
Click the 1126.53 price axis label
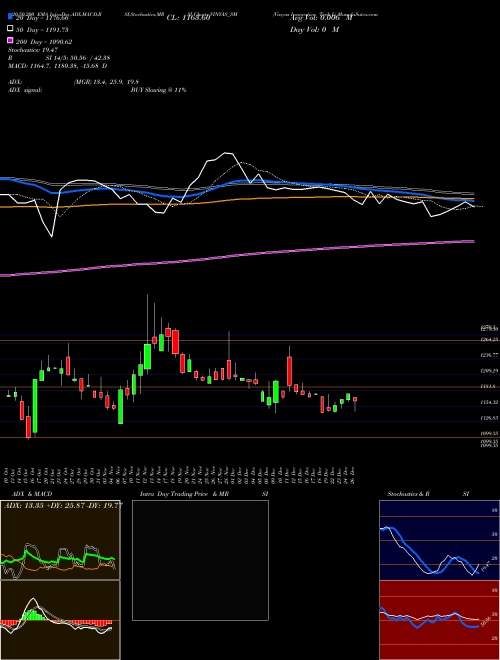click(x=489, y=418)
